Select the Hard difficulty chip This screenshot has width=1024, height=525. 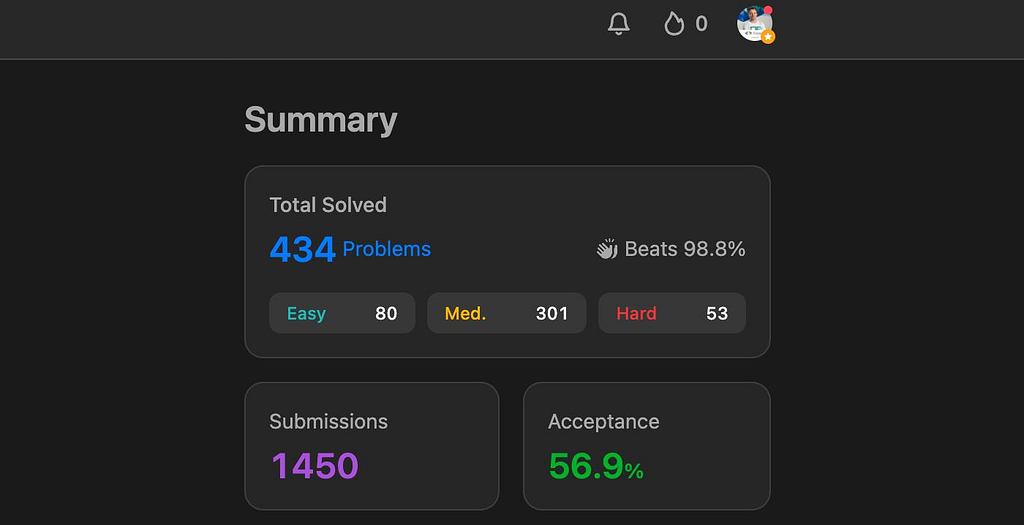tap(671, 313)
